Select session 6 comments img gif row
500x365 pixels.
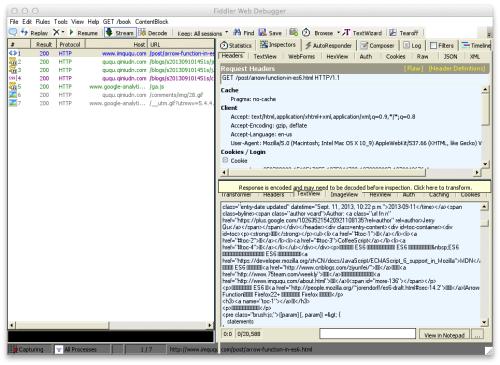pyautogui.click(x=111, y=95)
